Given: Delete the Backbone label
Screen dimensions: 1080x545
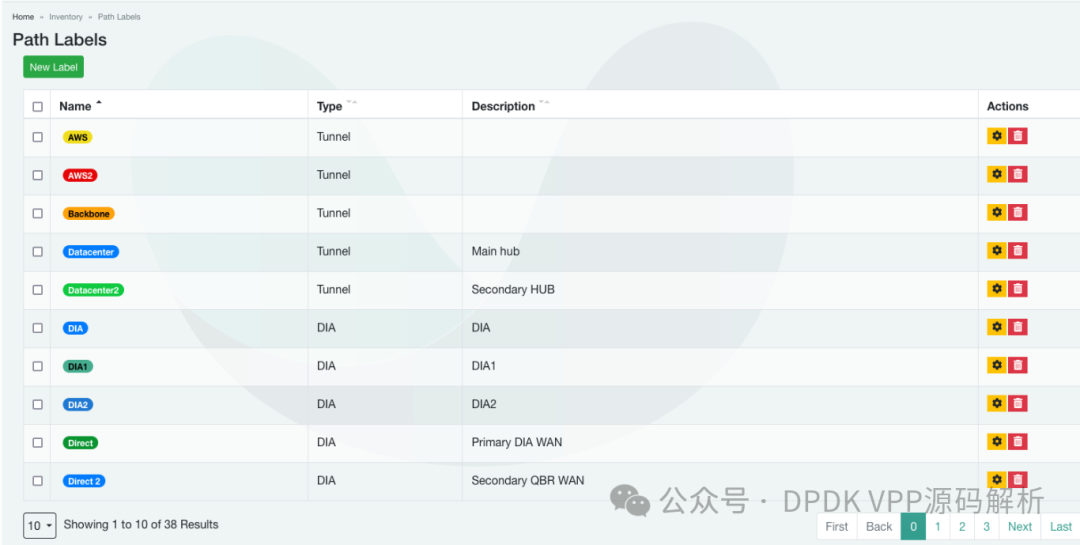Looking at the screenshot, I should pos(1017,212).
